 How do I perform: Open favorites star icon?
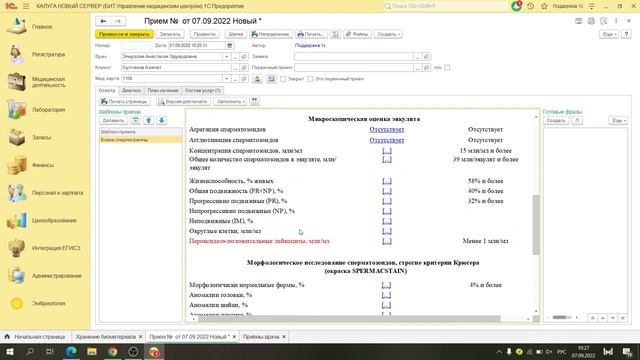tap(544, 6)
